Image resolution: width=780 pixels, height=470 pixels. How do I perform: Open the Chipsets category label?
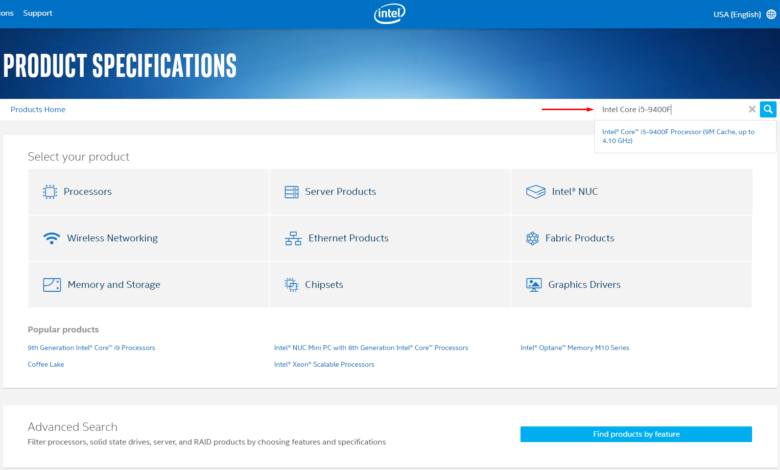point(324,284)
